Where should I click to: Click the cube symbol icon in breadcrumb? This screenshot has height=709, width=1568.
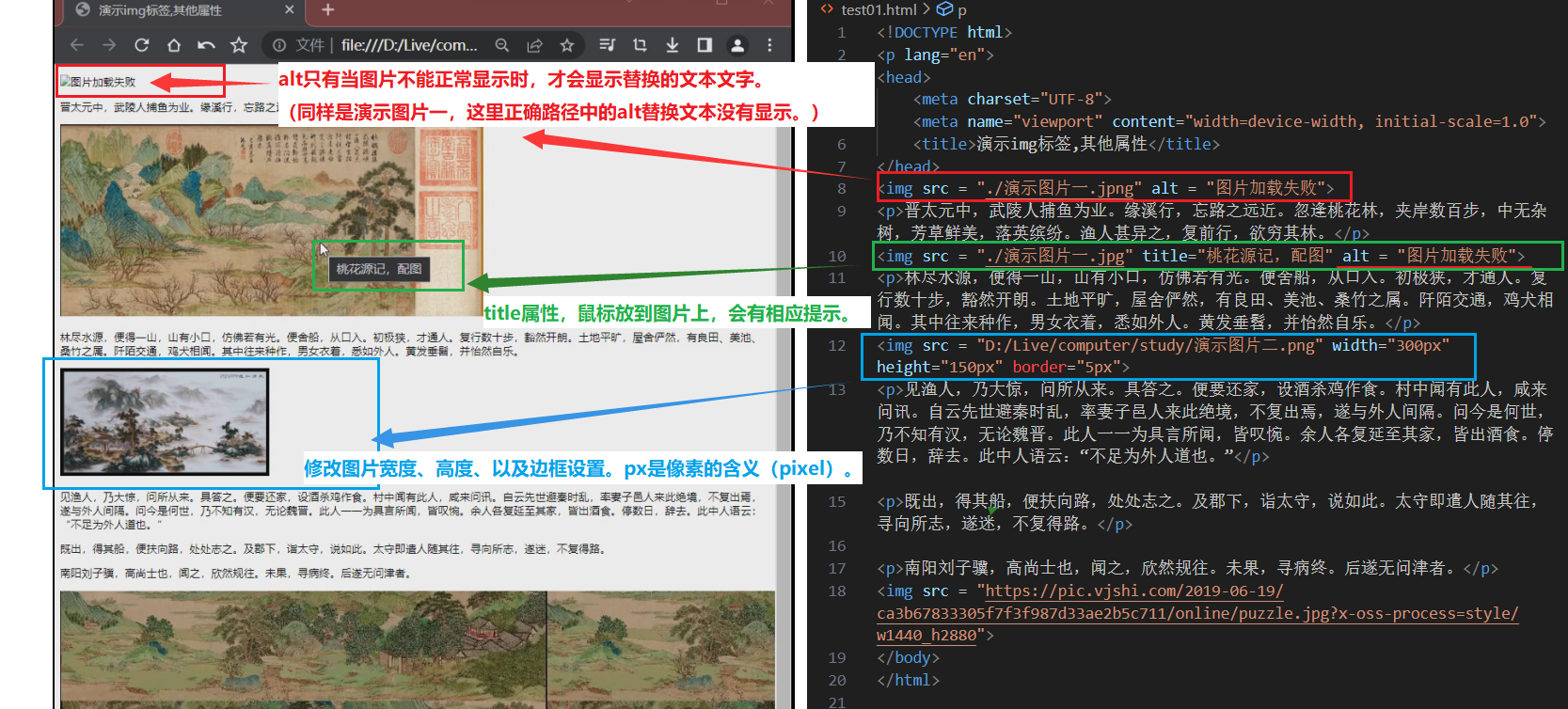tap(944, 9)
